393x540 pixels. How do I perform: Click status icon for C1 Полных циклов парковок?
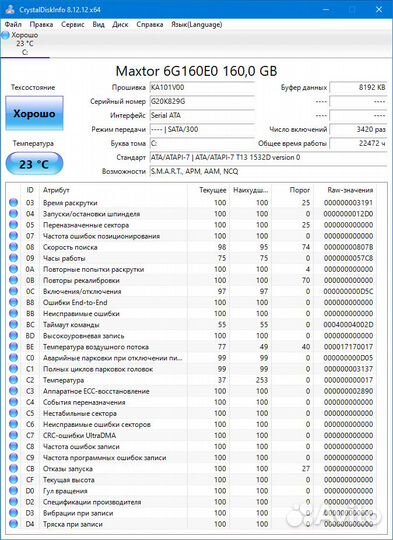(x=13, y=368)
